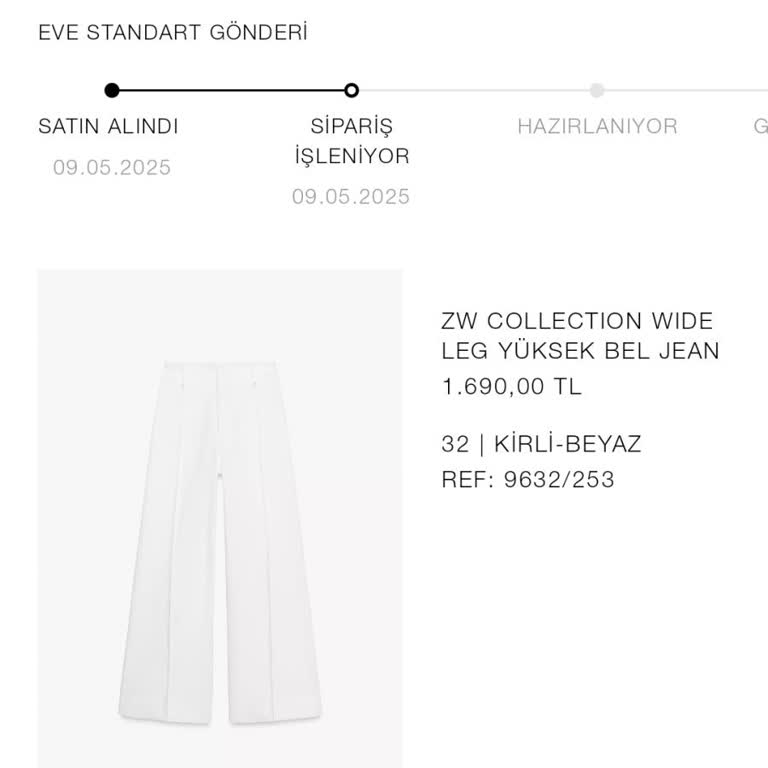
Task: Open the SİPARİŞ İŞLENİYOR status label
Action: point(351,141)
